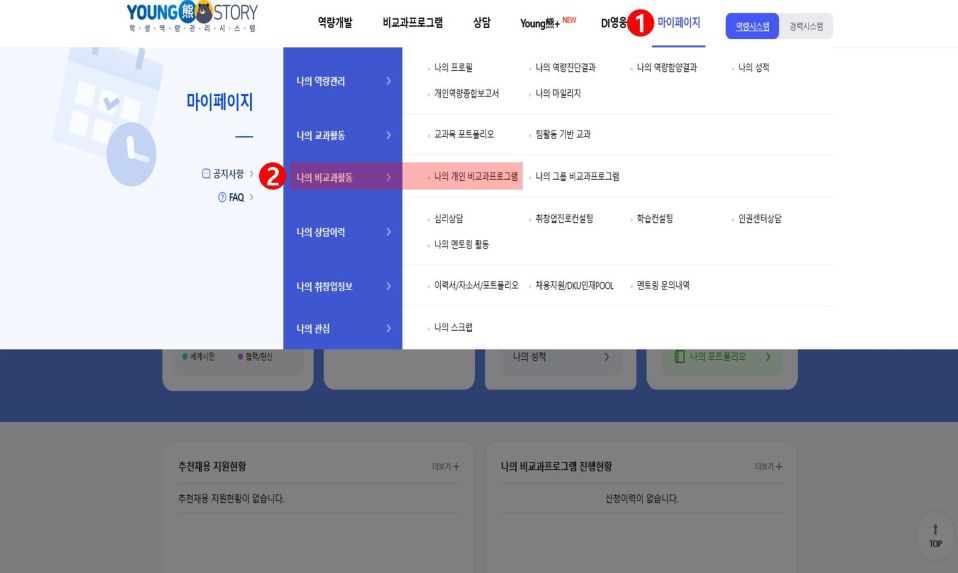Click the 협력/헌신 legend item

[255, 357]
